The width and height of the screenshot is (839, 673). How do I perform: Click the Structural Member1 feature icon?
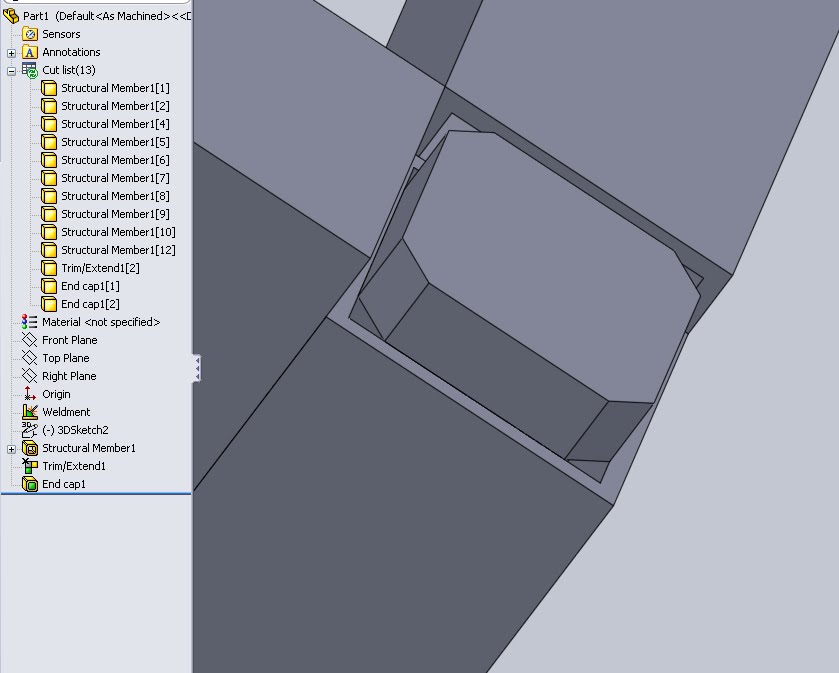tap(29, 448)
